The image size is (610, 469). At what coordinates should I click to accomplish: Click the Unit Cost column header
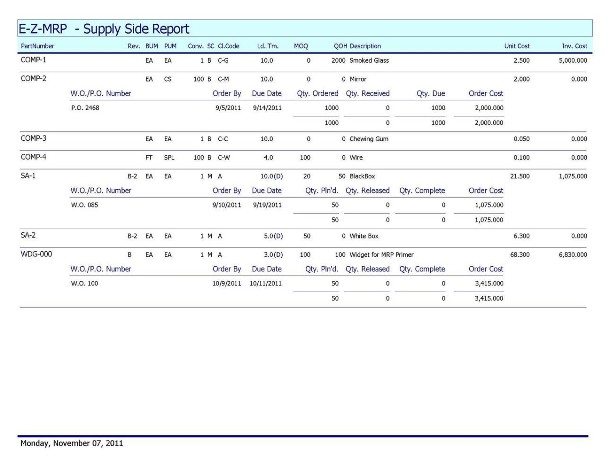pos(517,46)
